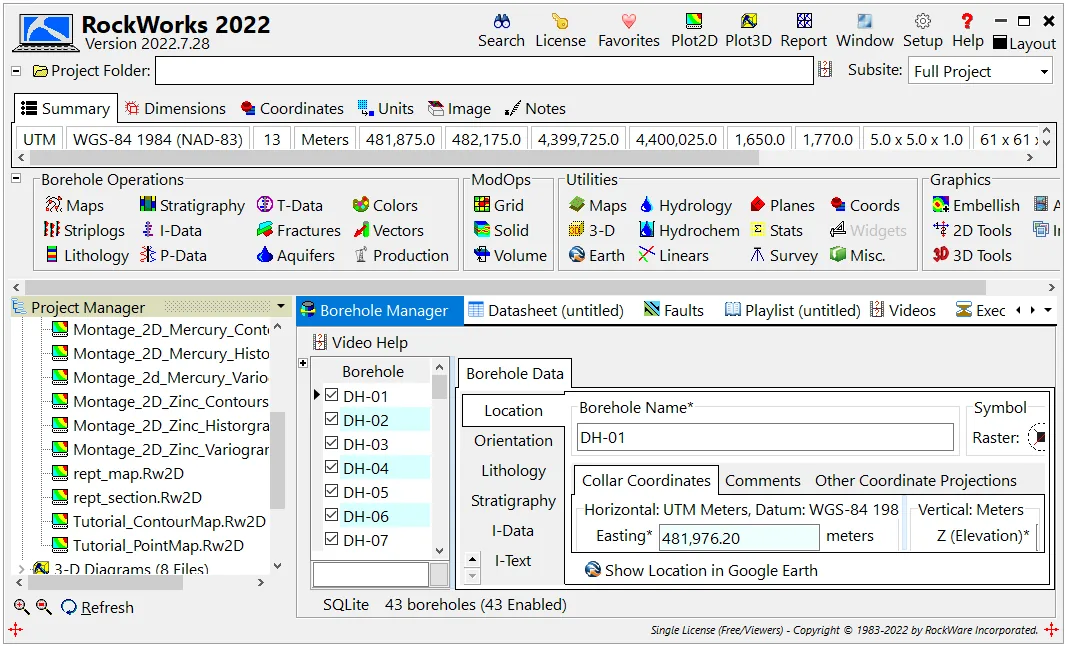
Task: Open Utilities Hydrology menu
Action: click(685, 205)
